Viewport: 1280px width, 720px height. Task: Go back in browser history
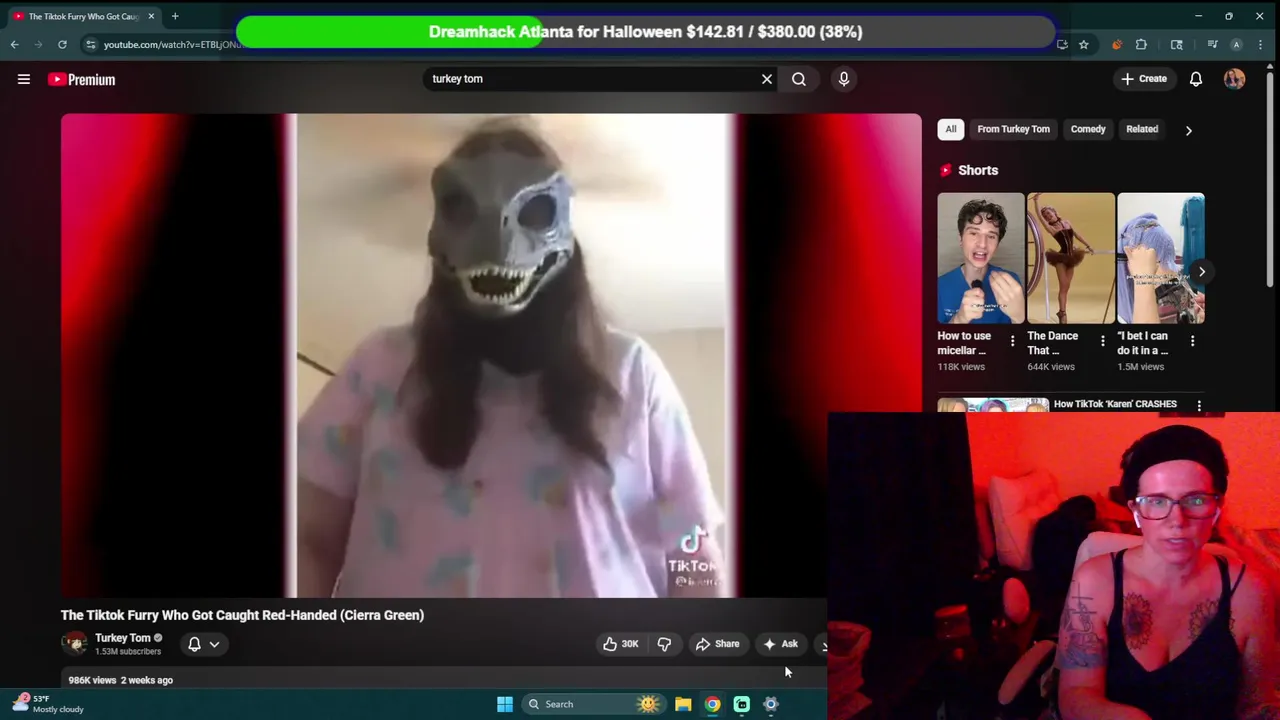pos(14,44)
